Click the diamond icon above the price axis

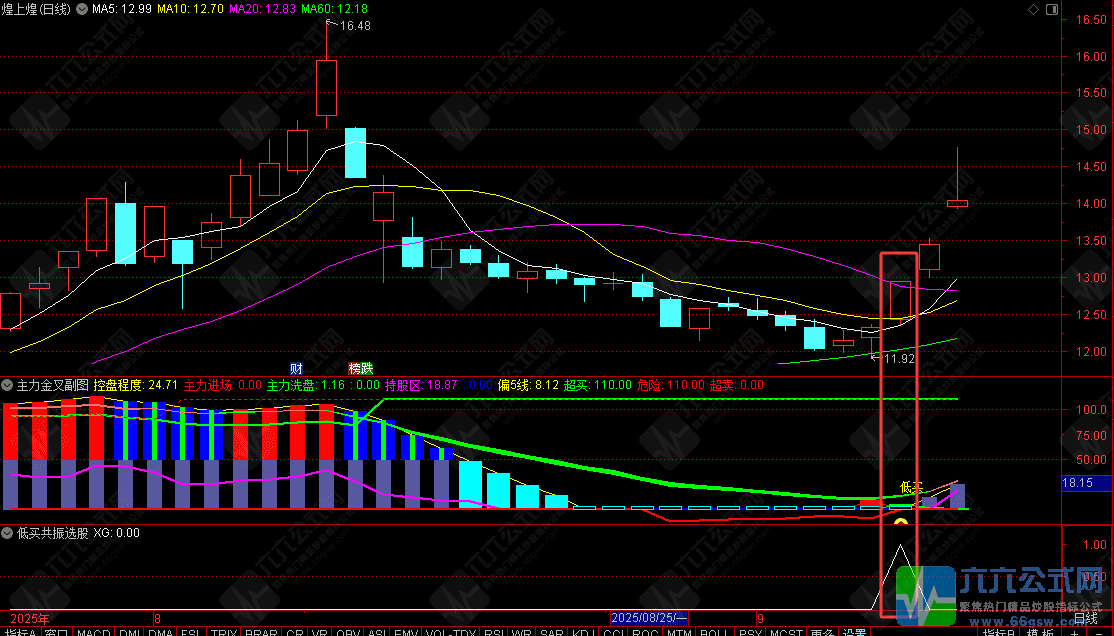coord(1034,9)
